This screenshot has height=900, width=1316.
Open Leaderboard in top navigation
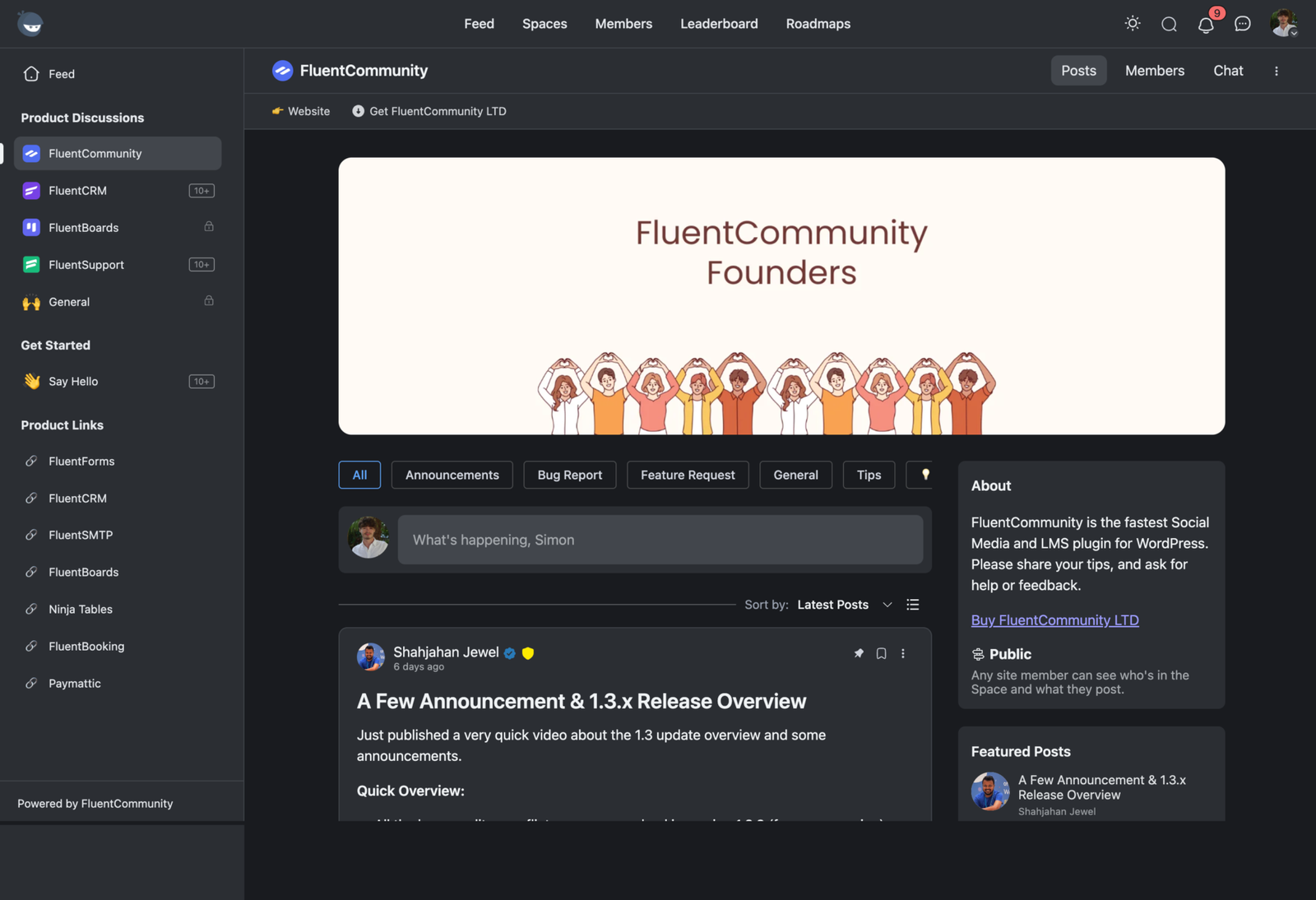719,24
